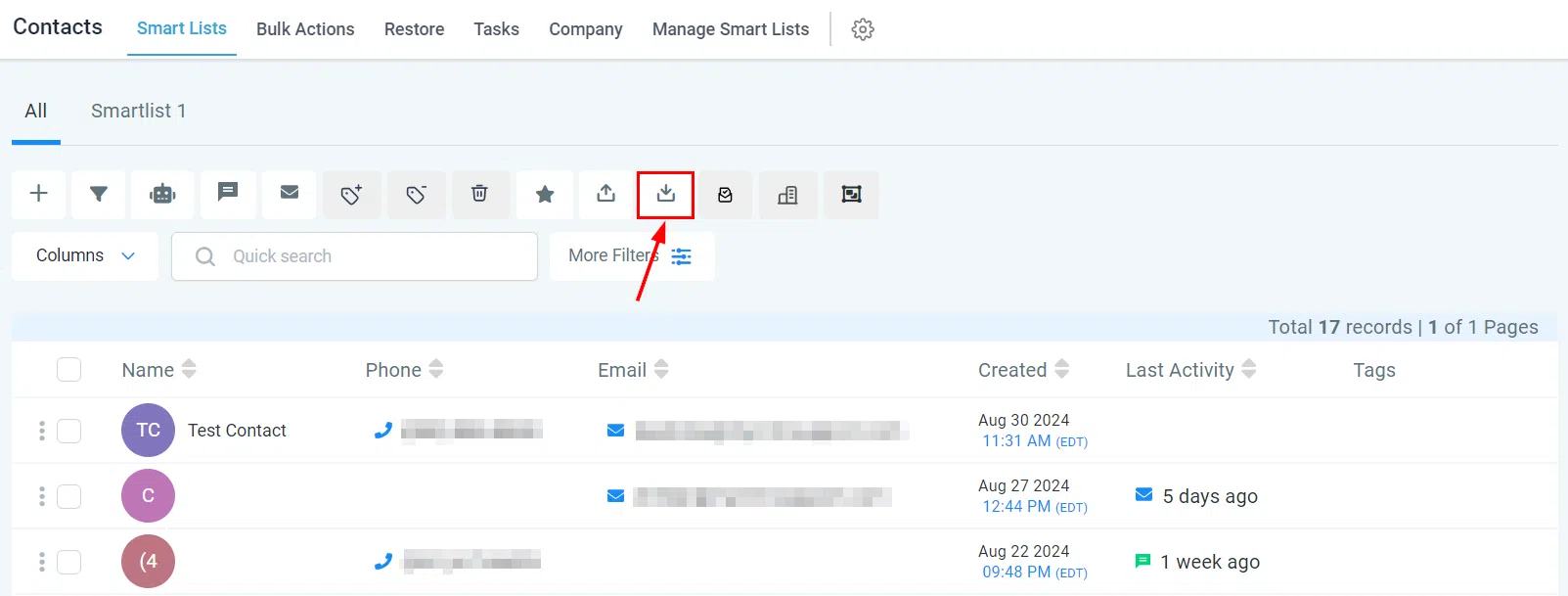The image size is (1568, 596).
Task: Click the import contacts download icon
Action: [x=666, y=194]
